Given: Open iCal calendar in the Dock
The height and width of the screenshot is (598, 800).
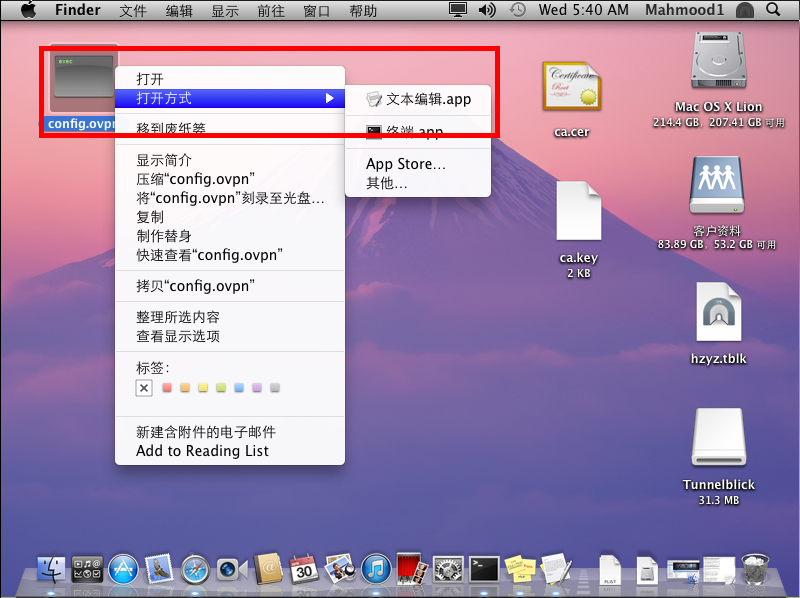Looking at the screenshot, I should tap(304, 569).
